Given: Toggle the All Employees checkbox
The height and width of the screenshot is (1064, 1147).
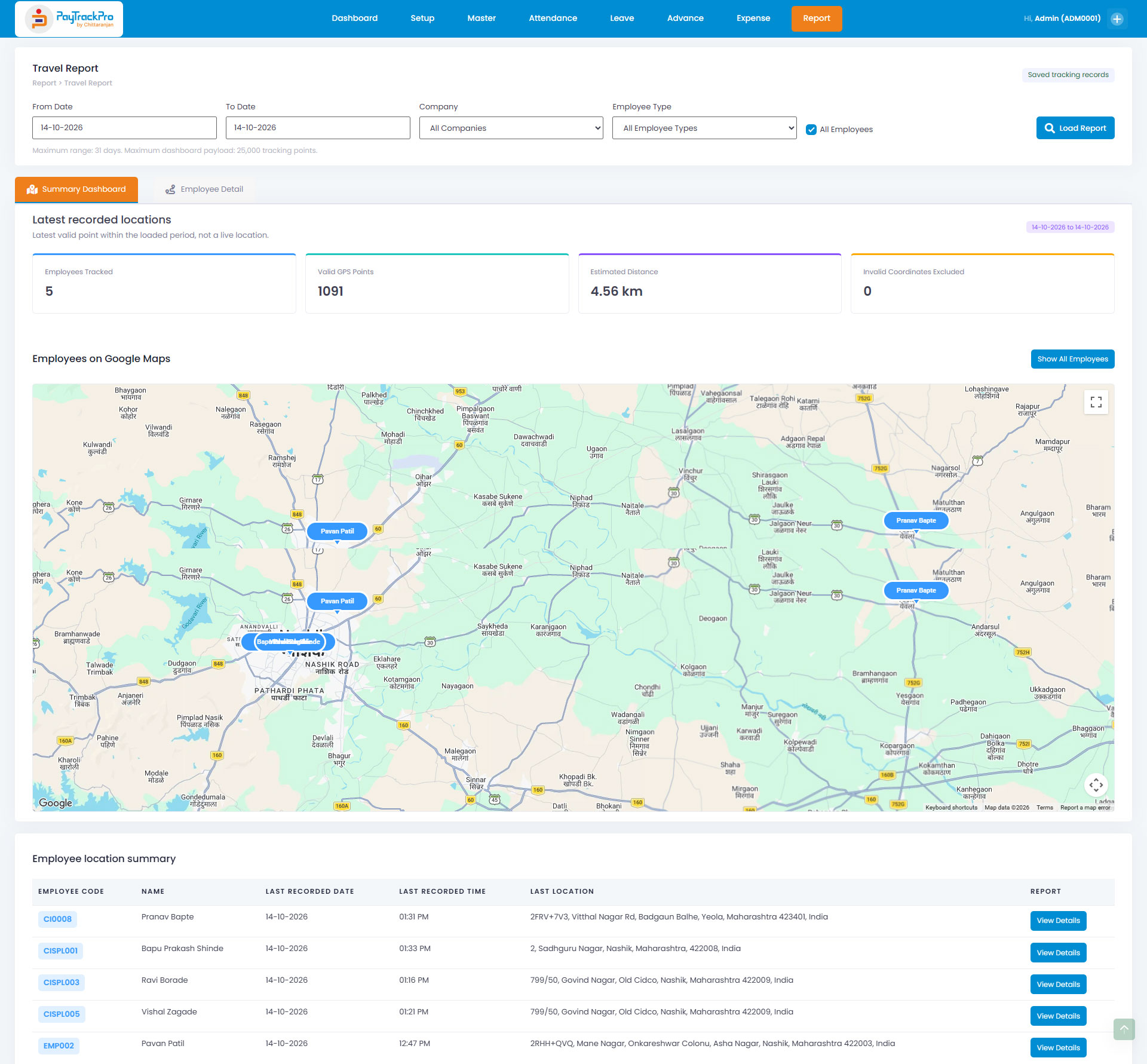Looking at the screenshot, I should [x=811, y=130].
